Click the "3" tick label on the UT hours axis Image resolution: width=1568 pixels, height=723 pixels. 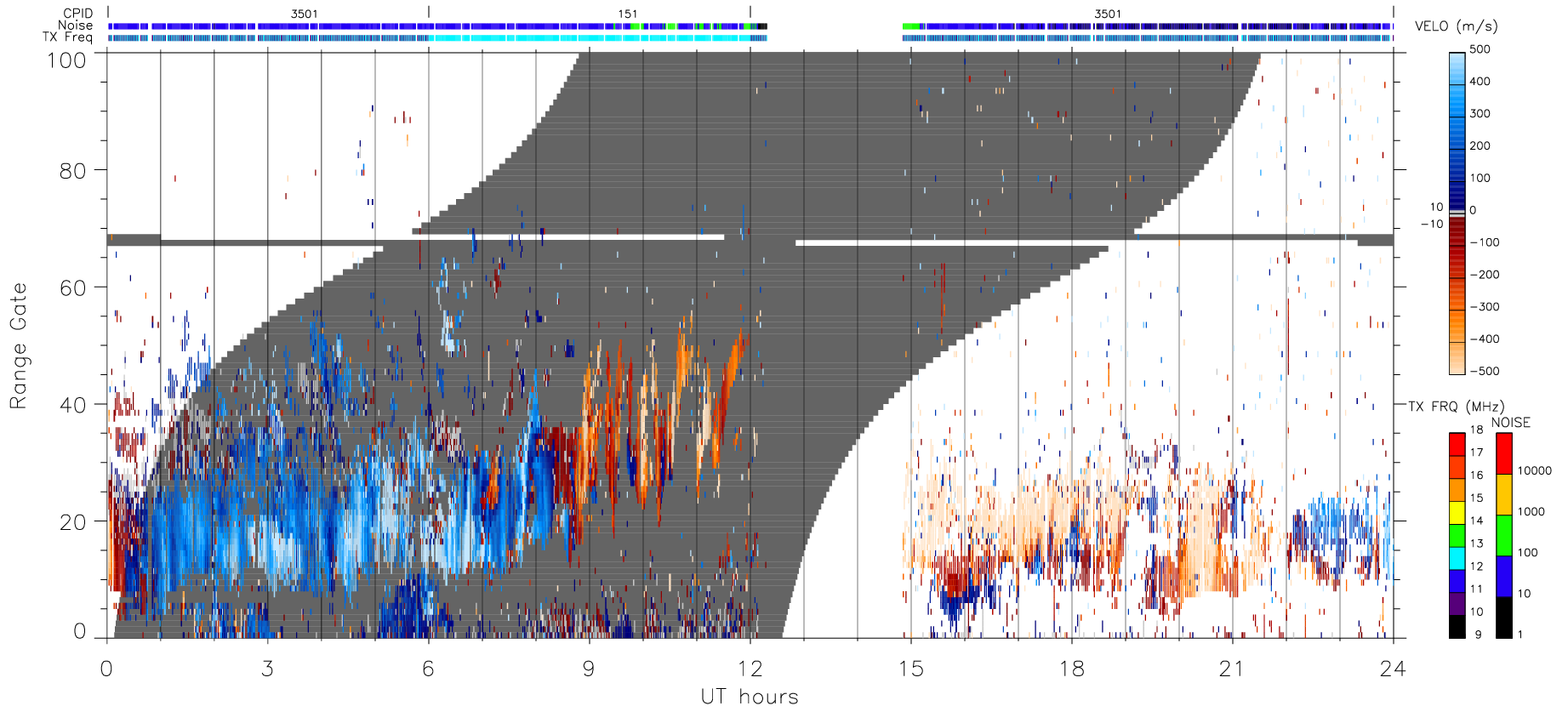[x=268, y=669]
